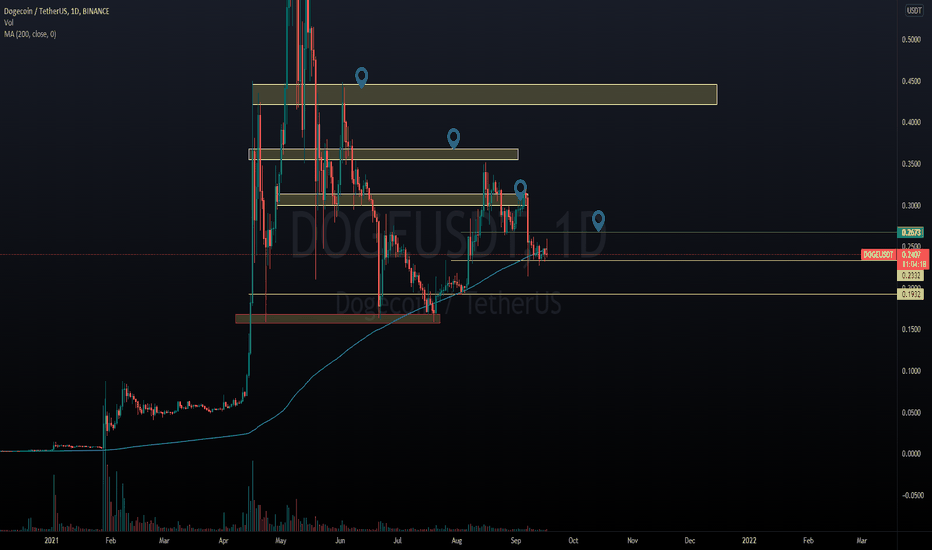932x550 pixels.
Task: Open the USDT currency button
Action: click(x=914, y=10)
